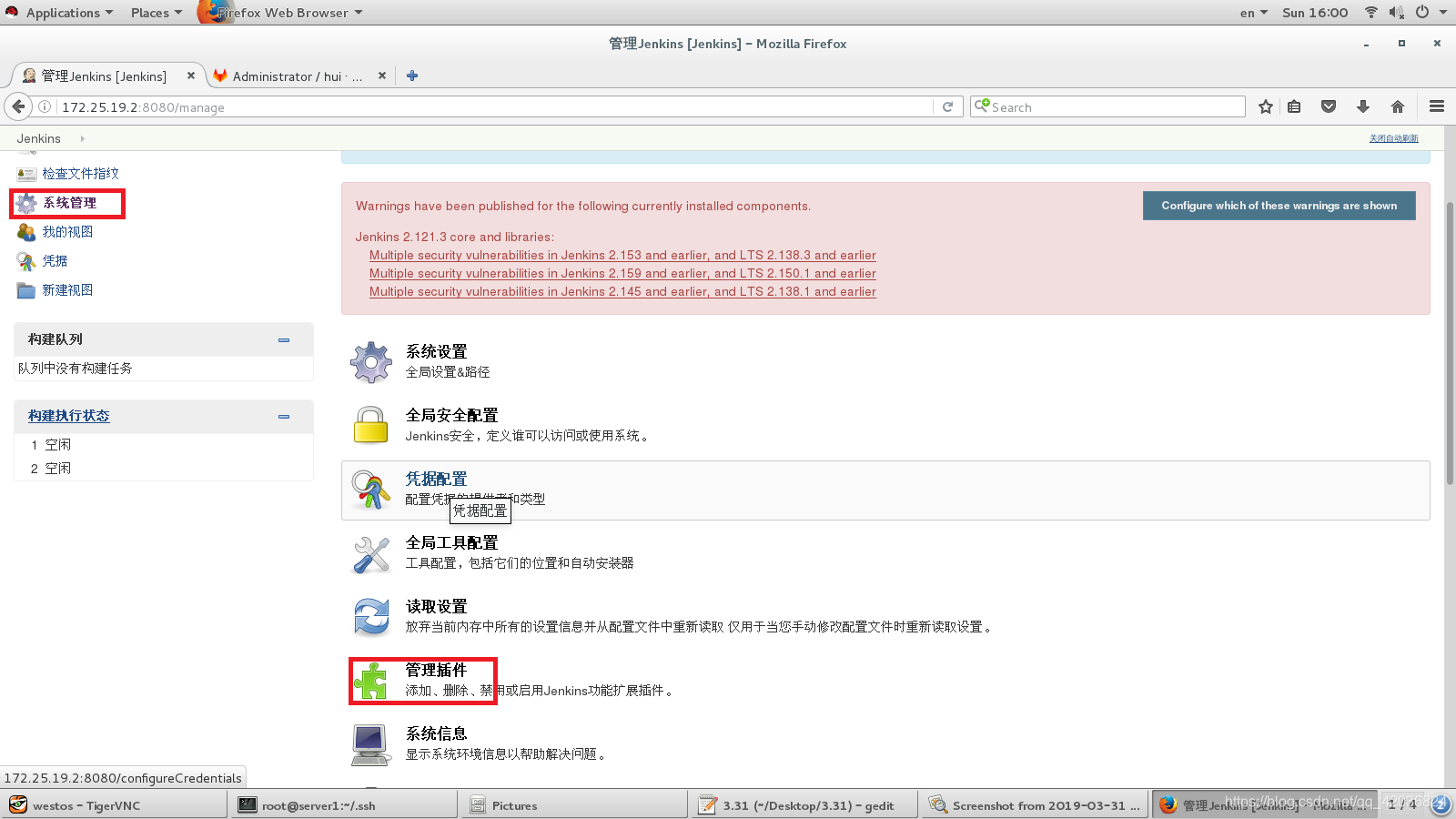Open the Jenkins 2.145 vulnerabilities link
Screen dimensions: 1456x819
pyautogui.click(x=622, y=292)
